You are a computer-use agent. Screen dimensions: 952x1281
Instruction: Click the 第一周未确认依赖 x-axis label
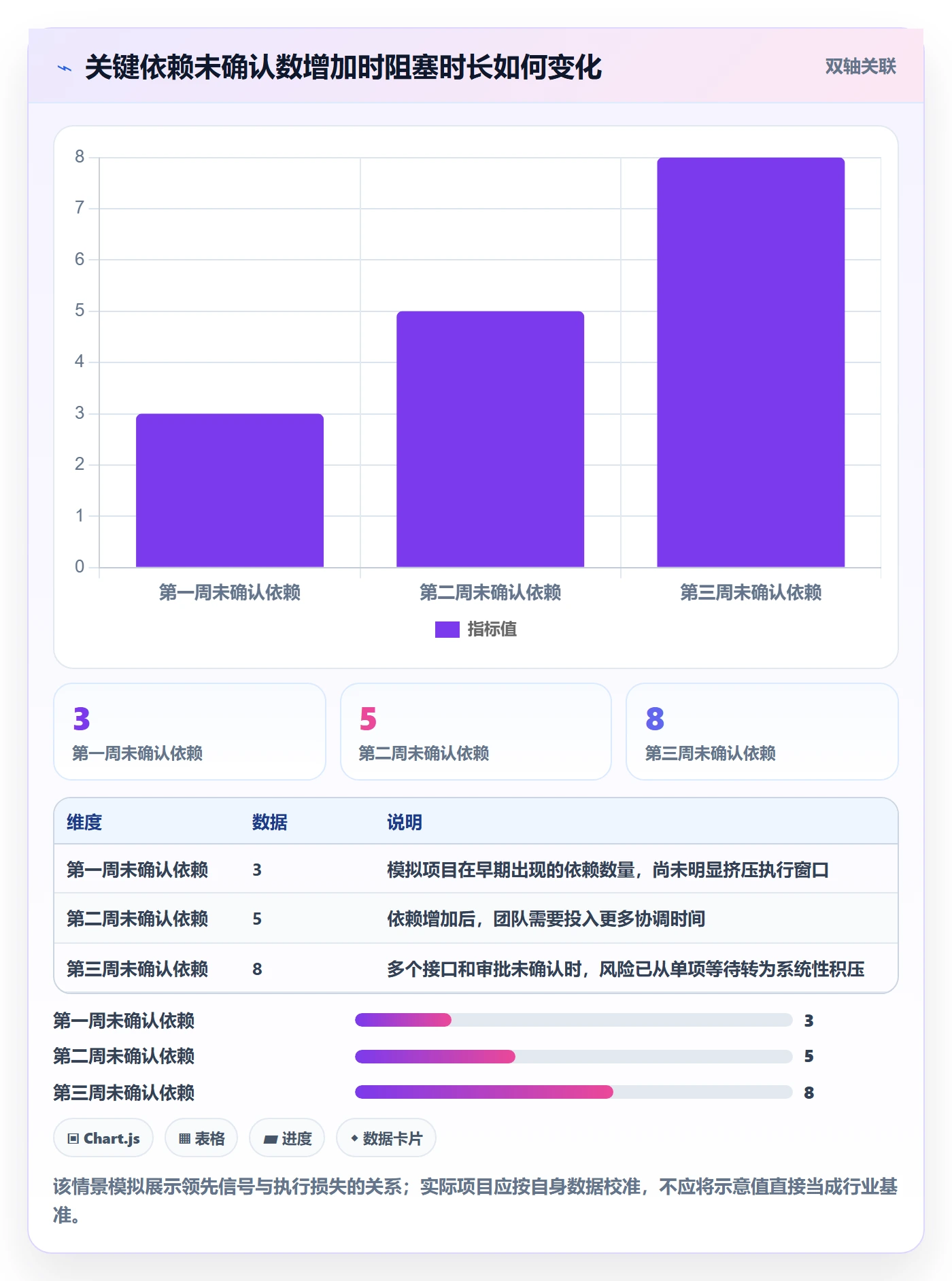230,593
